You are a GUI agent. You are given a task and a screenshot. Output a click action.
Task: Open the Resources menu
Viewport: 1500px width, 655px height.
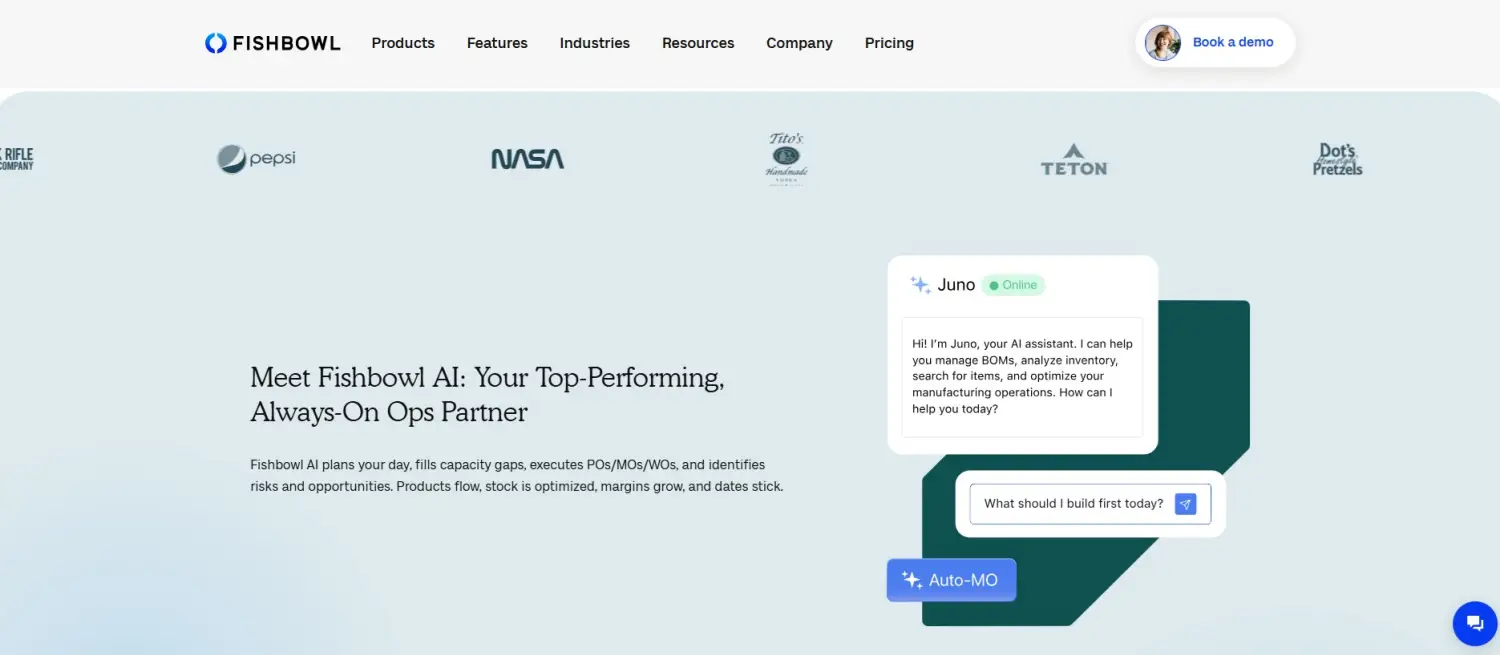(x=698, y=43)
